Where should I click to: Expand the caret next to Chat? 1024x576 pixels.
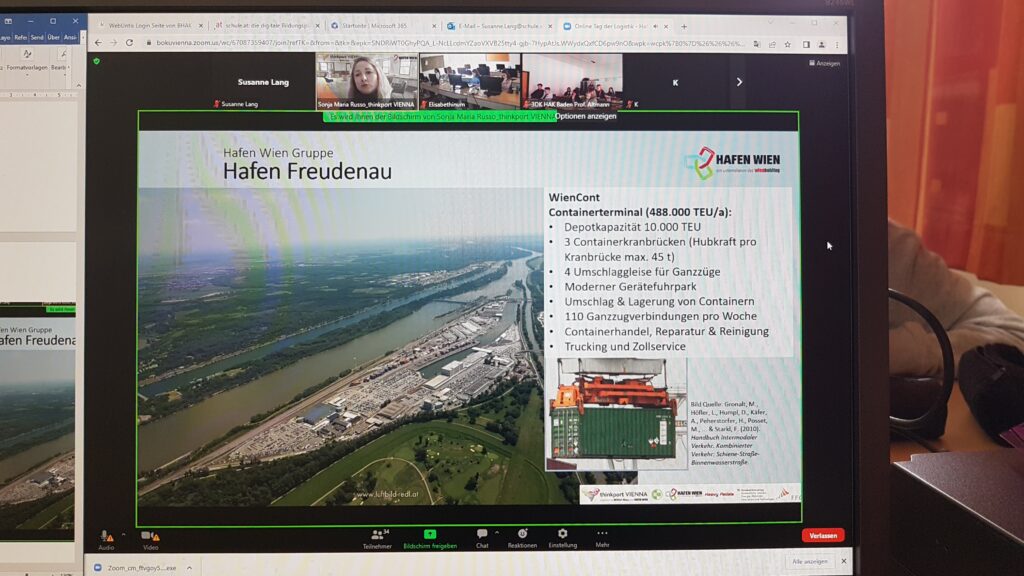coord(497,533)
